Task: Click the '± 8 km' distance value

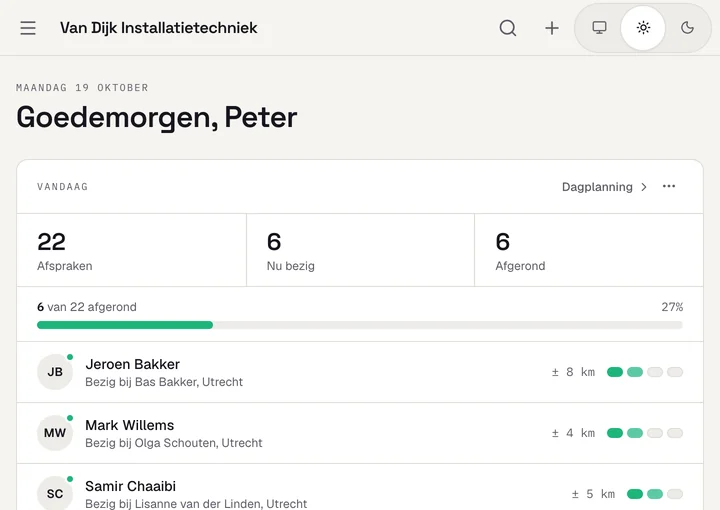Action: pos(573,372)
